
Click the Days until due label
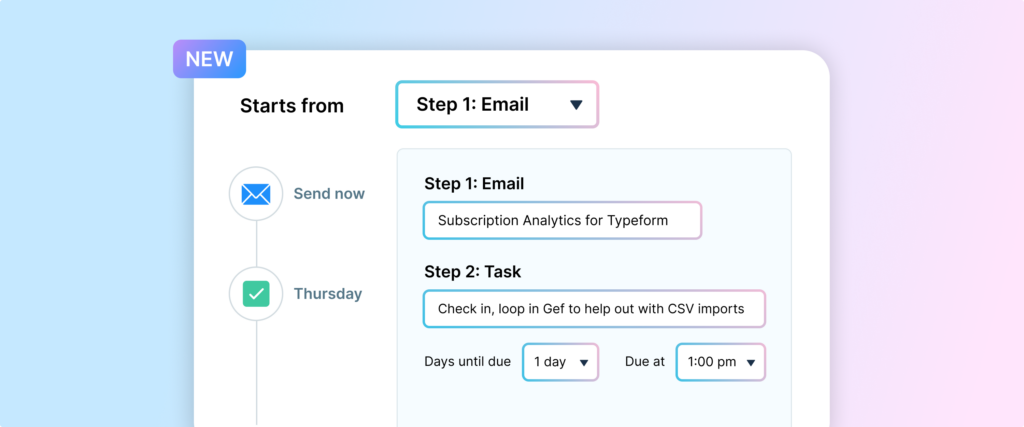point(467,362)
